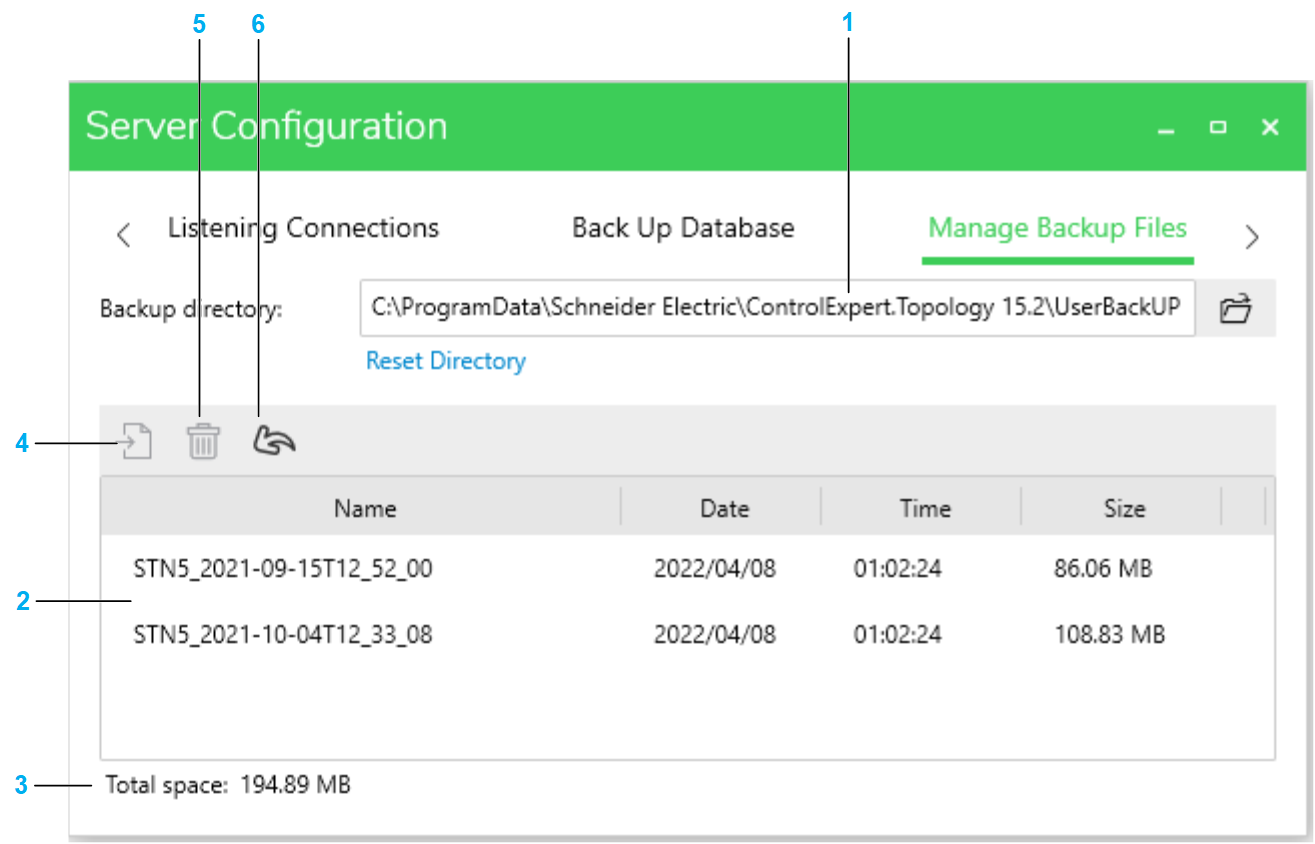Screen dimensions: 1315x844
Task: Click the import backup file icon
Action: click(137, 441)
